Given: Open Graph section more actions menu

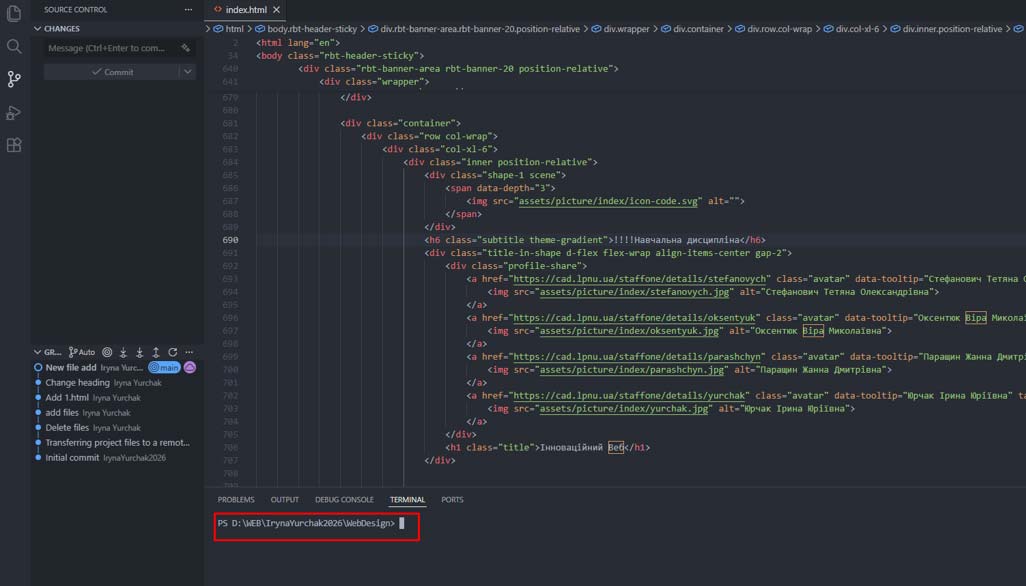Looking at the screenshot, I should click(x=189, y=352).
